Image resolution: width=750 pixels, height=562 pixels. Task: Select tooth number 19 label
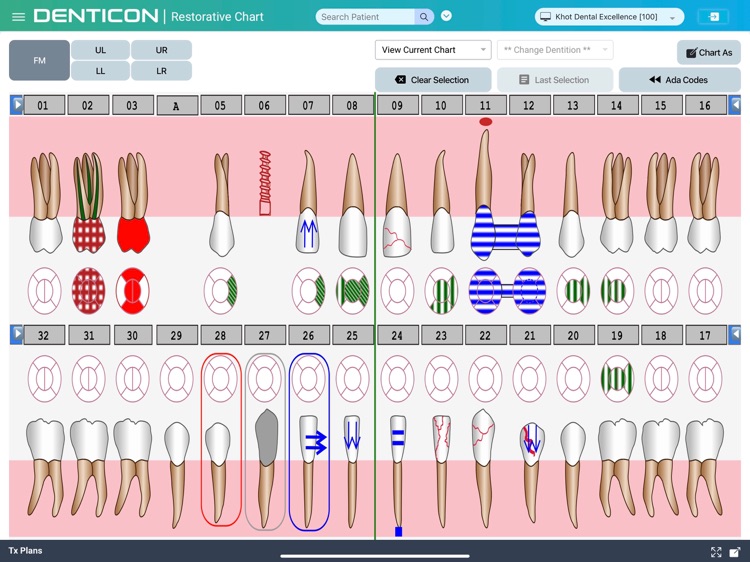tap(617, 335)
